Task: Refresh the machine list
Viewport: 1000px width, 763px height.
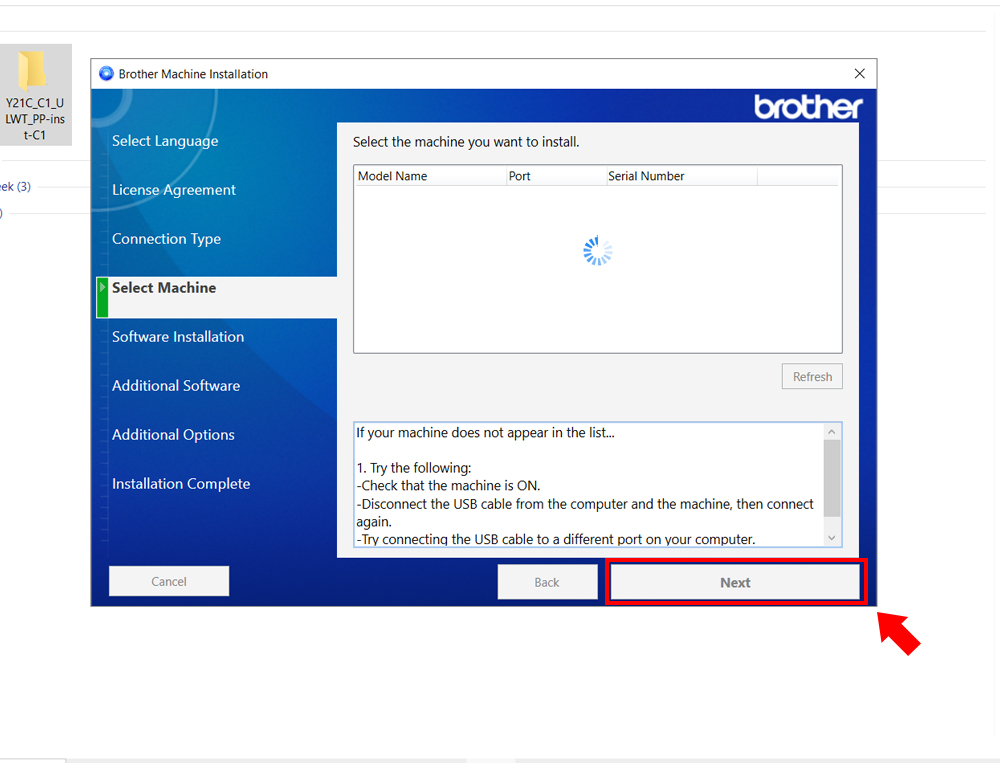Action: point(812,376)
